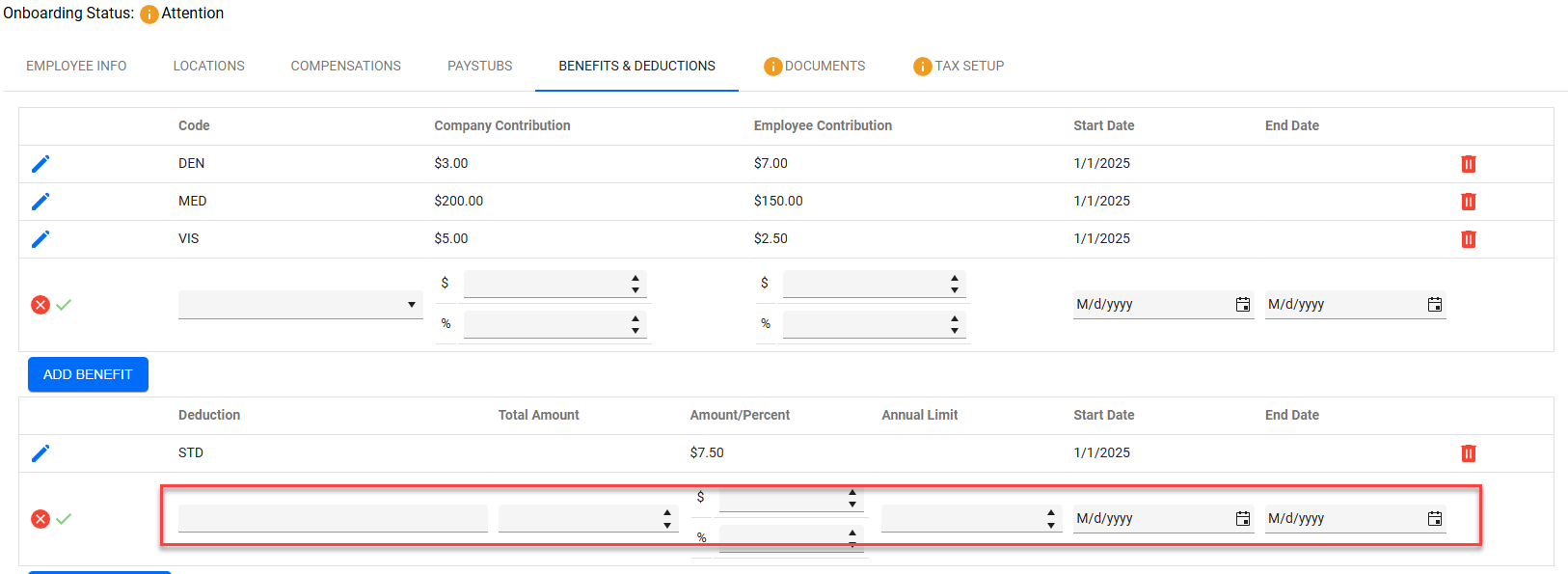Image resolution: width=1568 pixels, height=574 pixels.
Task: Edit the MED benefit row
Action: (x=41, y=202)
